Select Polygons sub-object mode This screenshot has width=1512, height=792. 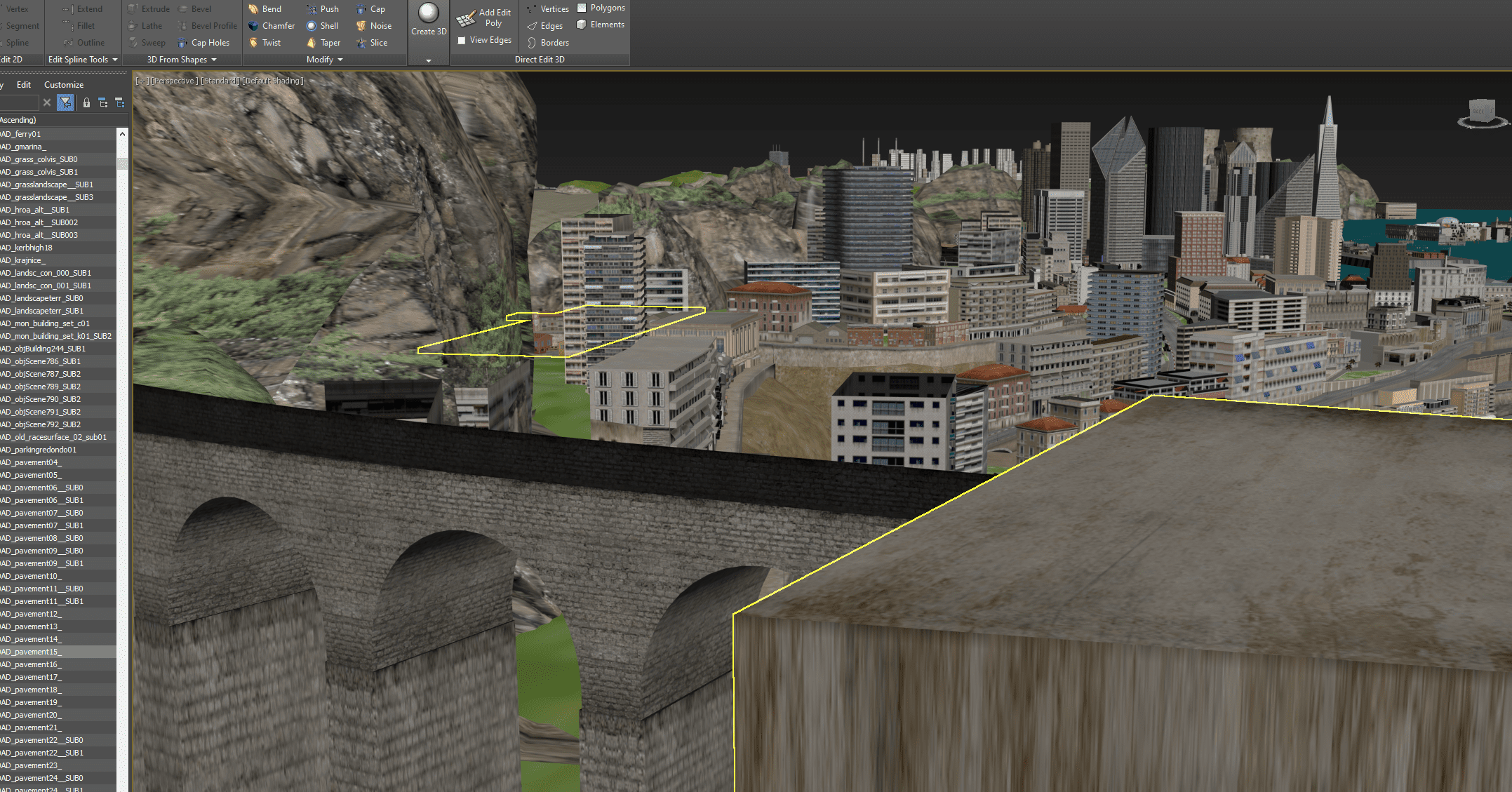tap(601, 8)
